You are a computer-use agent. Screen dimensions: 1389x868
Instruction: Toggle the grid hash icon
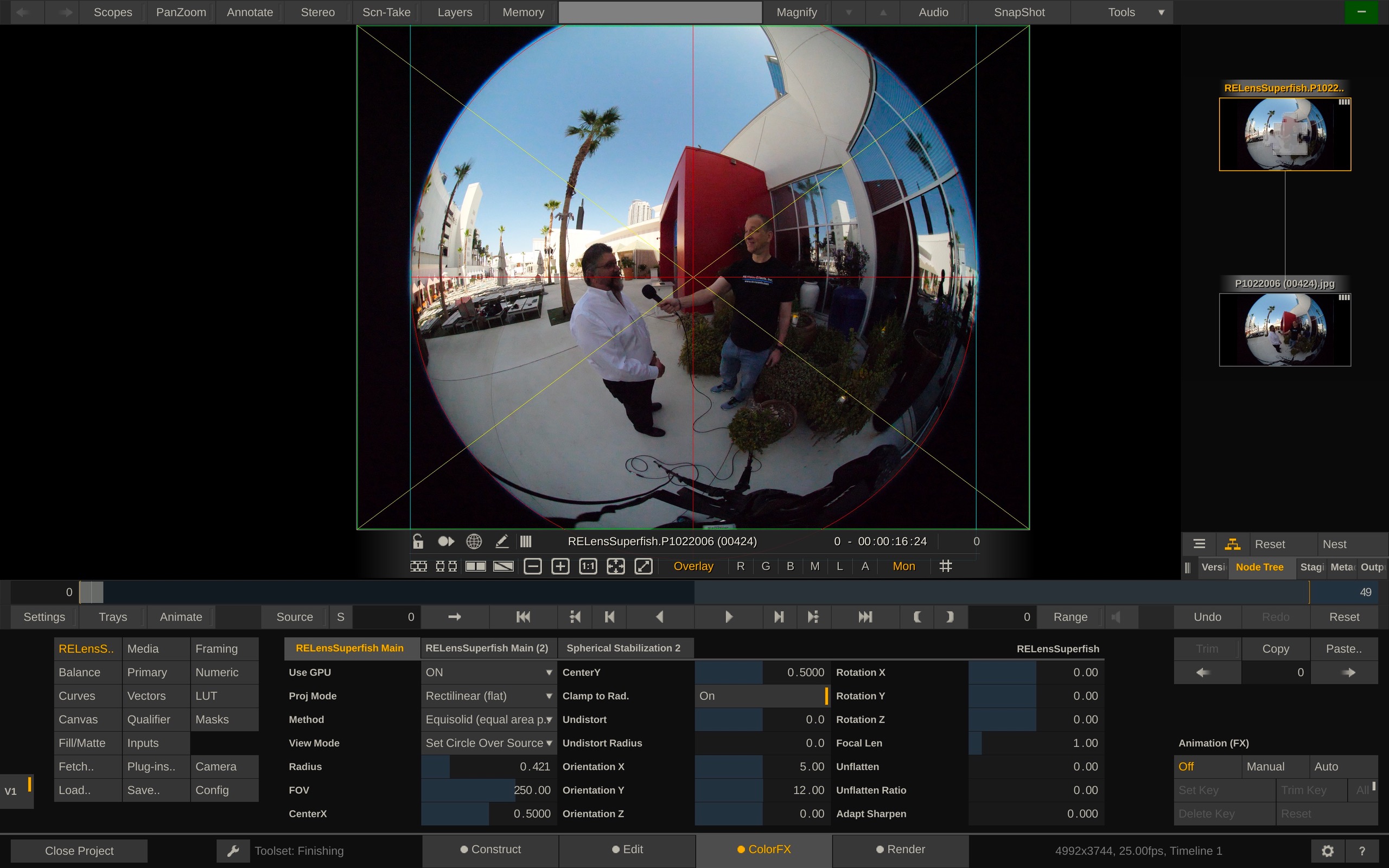[x=945, y=566]
